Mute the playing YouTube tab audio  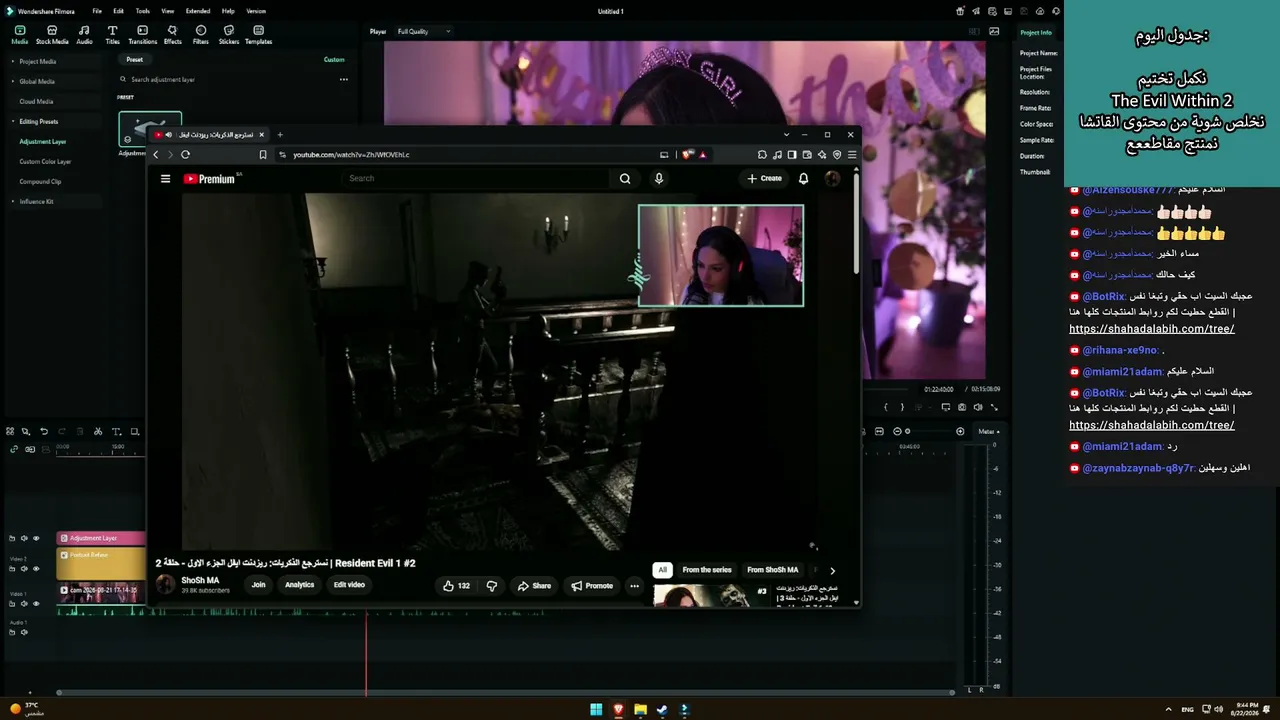[x=168, y=135]
